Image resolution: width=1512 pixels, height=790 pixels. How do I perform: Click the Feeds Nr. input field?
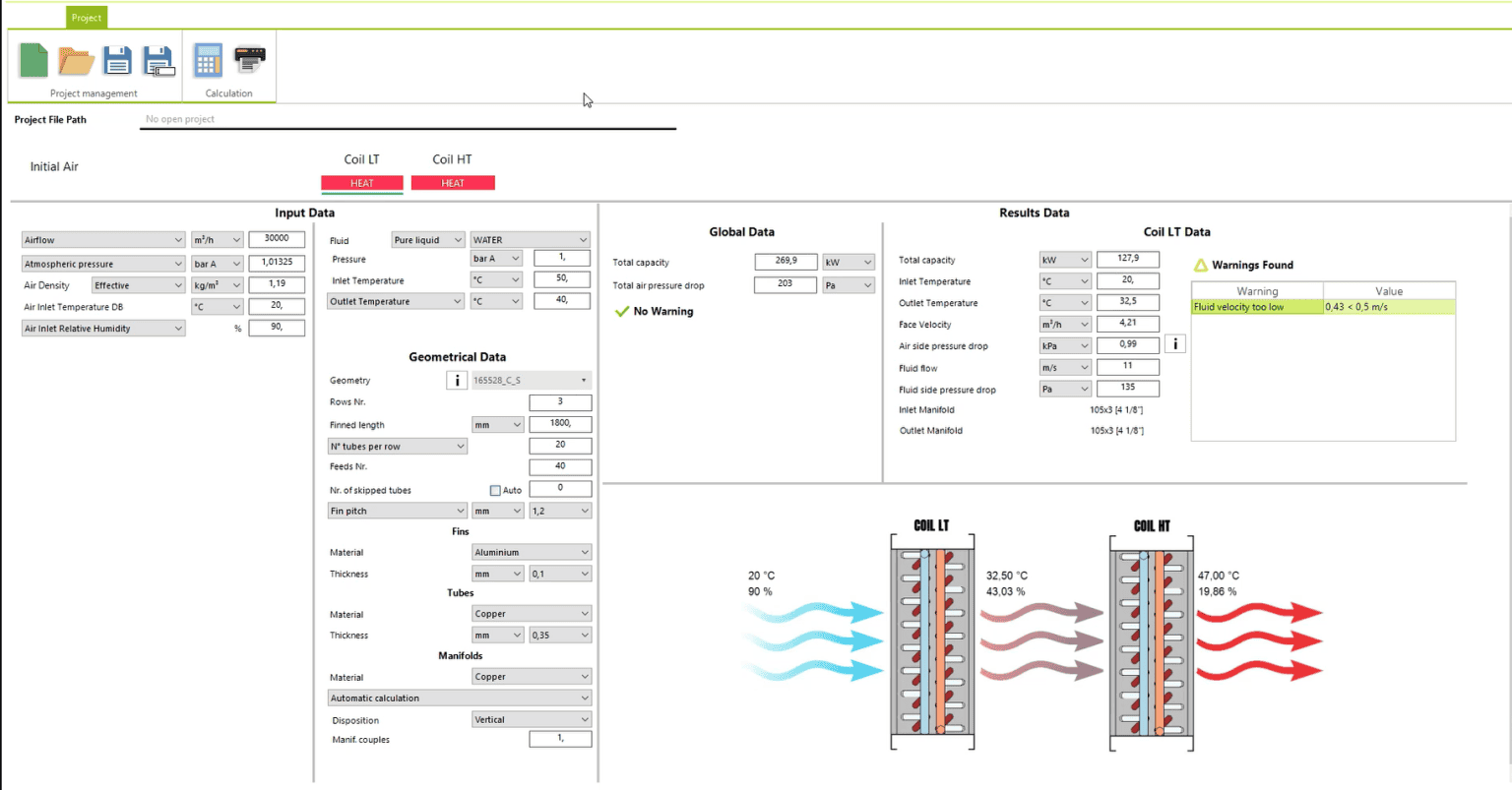pos(560,467)
